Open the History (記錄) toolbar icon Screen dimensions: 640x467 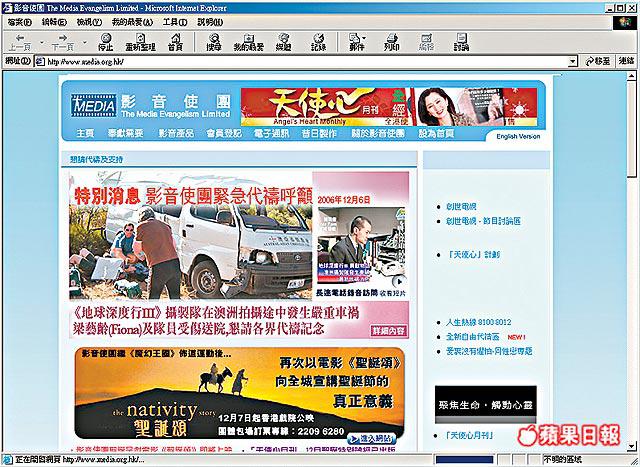(x=318, y=42)
